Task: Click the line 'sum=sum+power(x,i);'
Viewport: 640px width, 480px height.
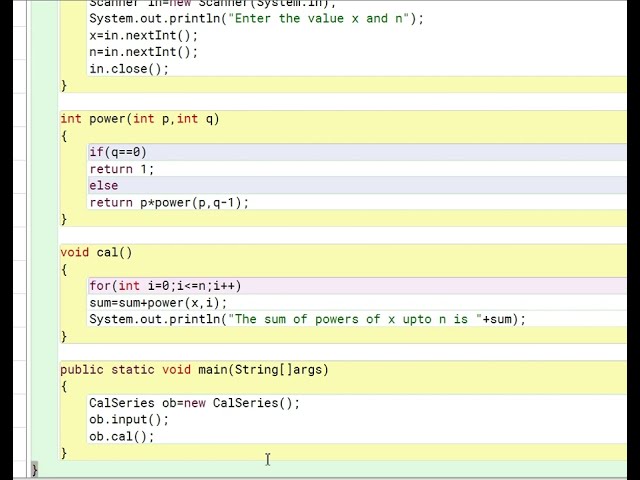Action: 158,303
